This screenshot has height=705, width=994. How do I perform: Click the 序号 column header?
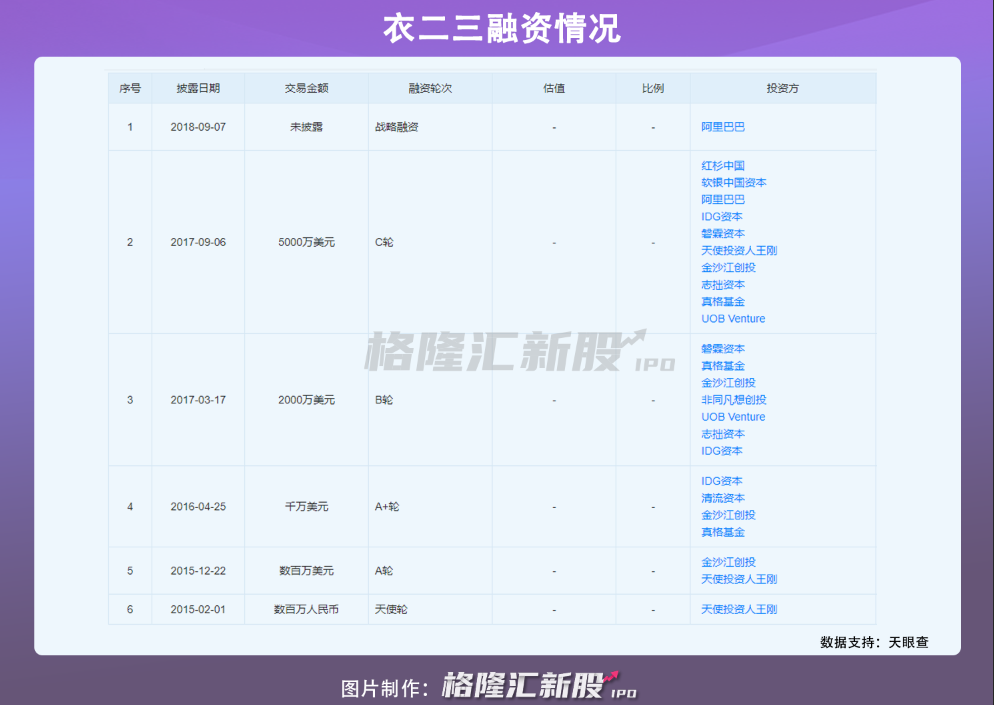[130, 88]
